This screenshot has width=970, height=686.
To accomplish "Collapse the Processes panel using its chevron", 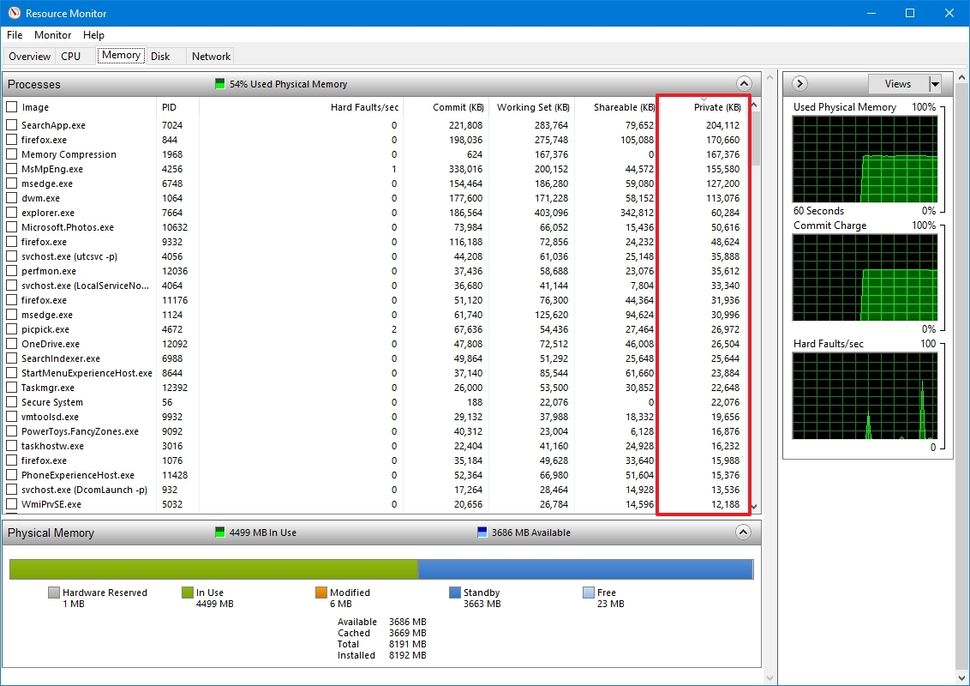I will (744, 84).
